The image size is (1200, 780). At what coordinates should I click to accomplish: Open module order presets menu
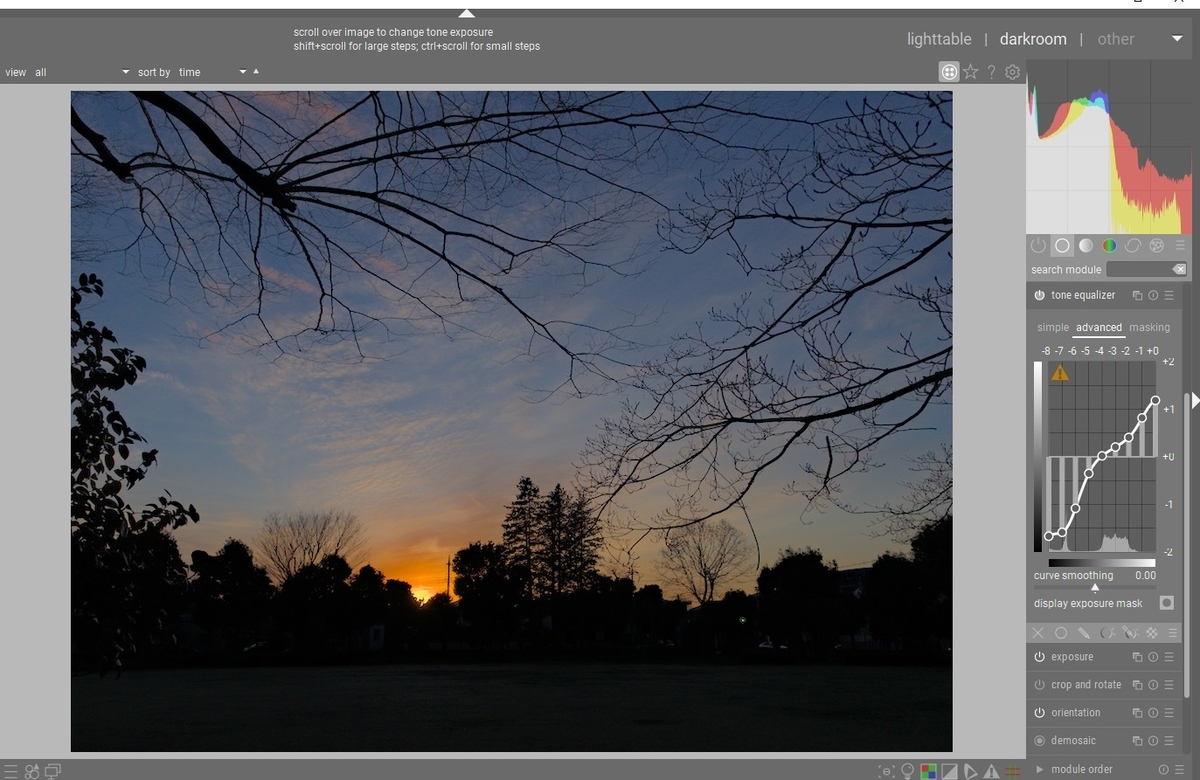tap(1178, 769)
